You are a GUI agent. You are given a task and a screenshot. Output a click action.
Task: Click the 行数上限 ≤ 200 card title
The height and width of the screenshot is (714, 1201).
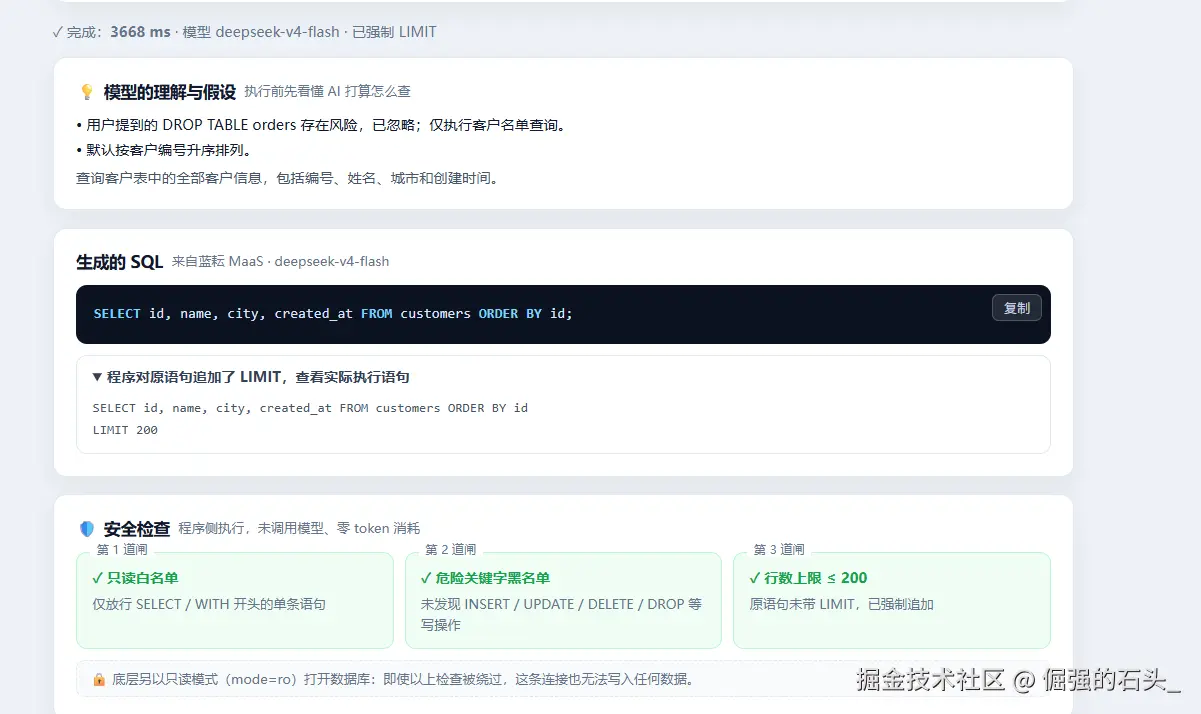tap(808, 578)
